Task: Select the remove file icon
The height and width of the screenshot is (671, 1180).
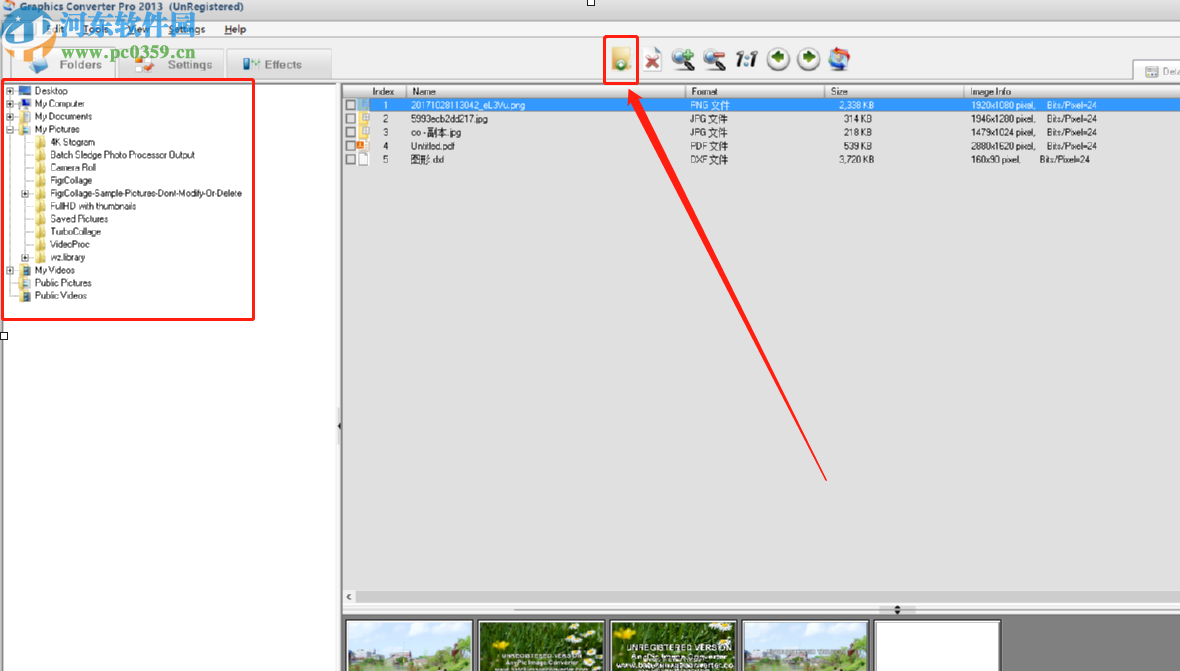Action: 652,59
